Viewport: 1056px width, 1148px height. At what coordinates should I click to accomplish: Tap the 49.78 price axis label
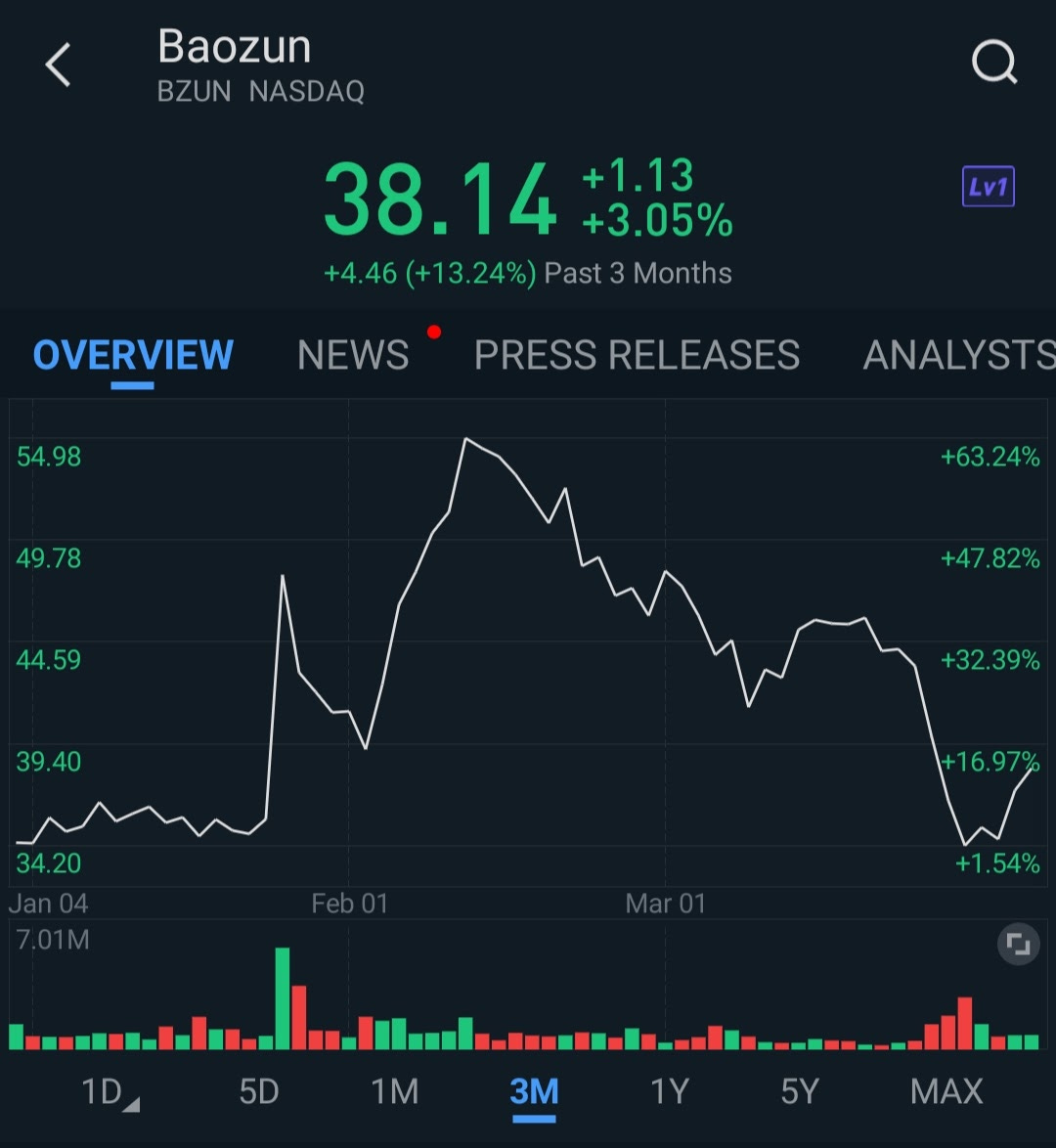(48, 558)
